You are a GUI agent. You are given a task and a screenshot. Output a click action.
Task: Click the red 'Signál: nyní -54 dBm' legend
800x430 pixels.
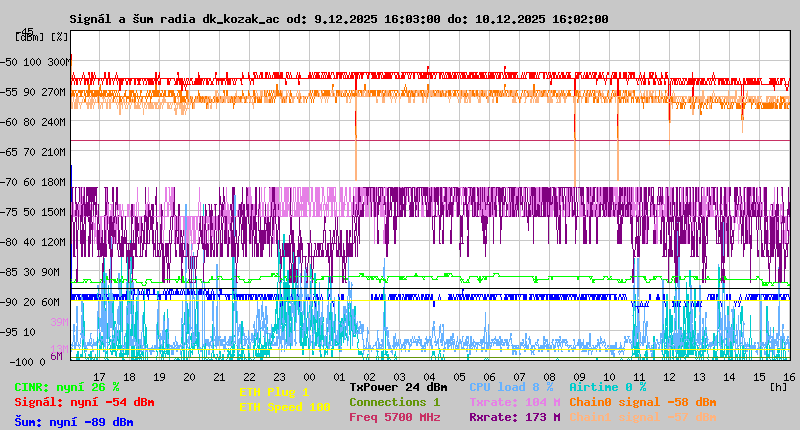[x=84, y=402]
